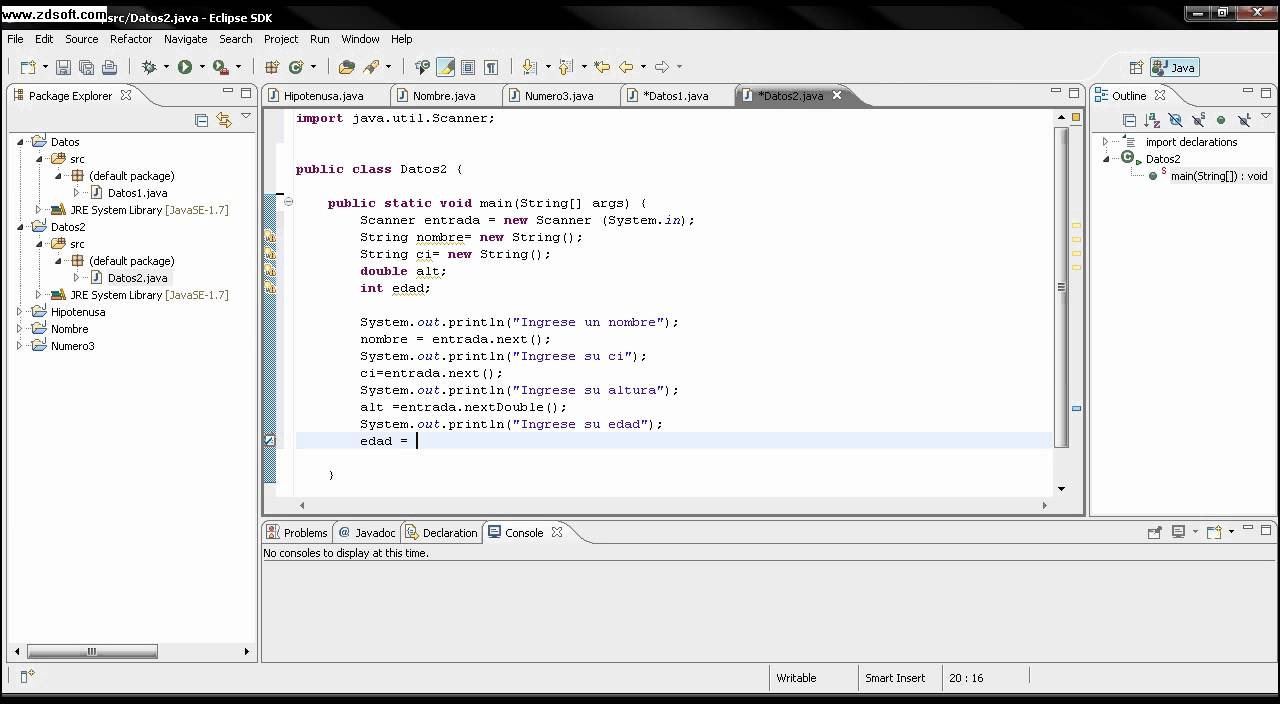Click the Print toolbar icon
This screenshot has height=704, width=1280.
click(x=109, y=67)
